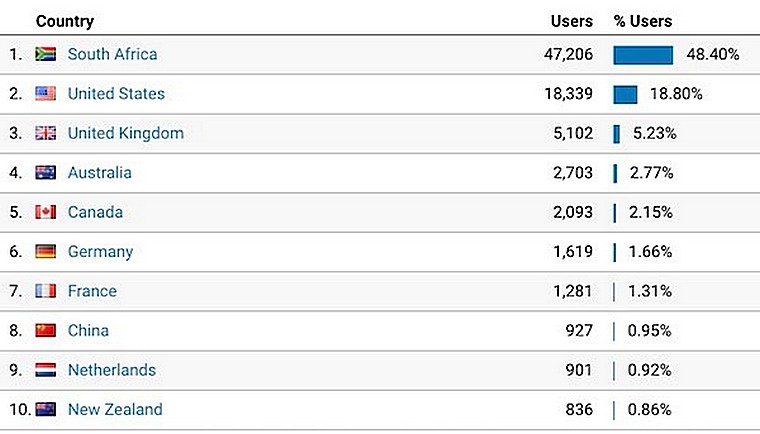Click the Germany flag icon

point(46,251)
